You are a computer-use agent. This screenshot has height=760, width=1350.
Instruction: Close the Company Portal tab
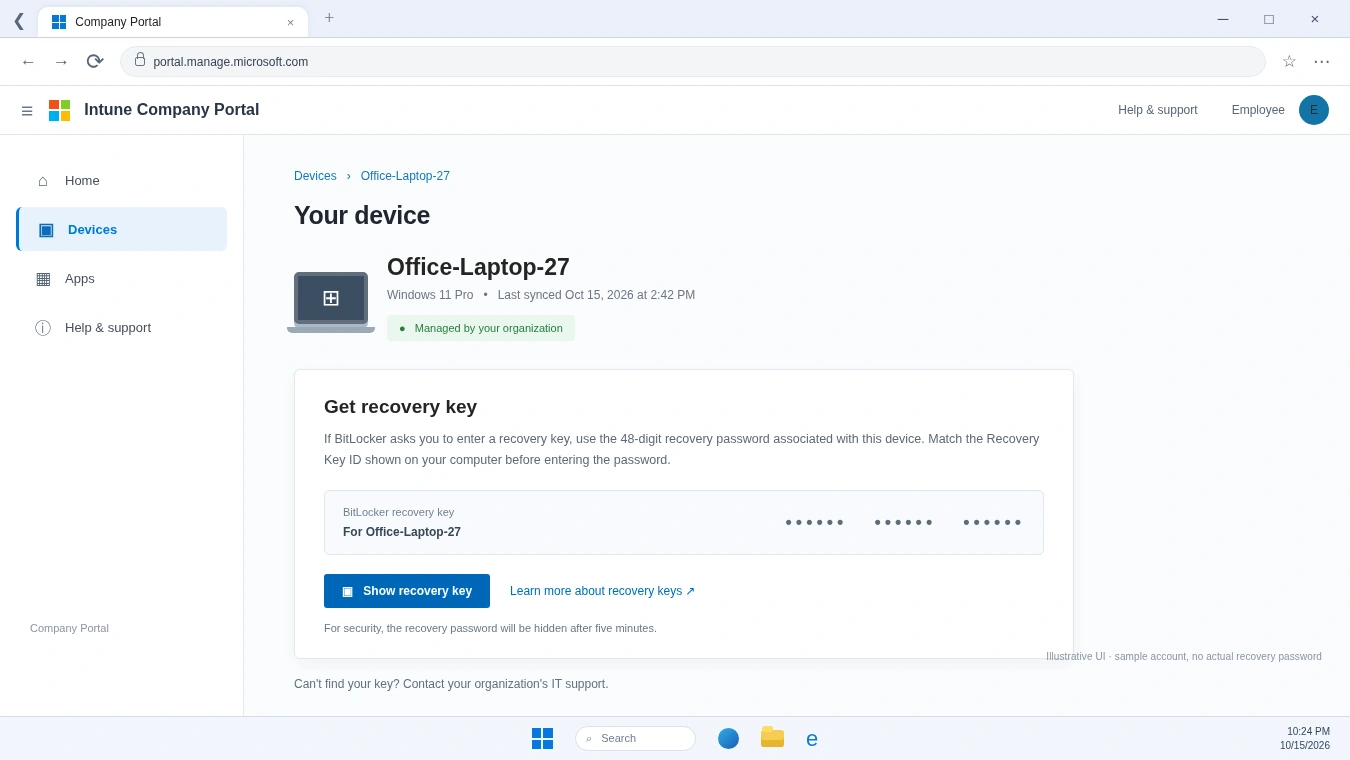coord(291,22)
